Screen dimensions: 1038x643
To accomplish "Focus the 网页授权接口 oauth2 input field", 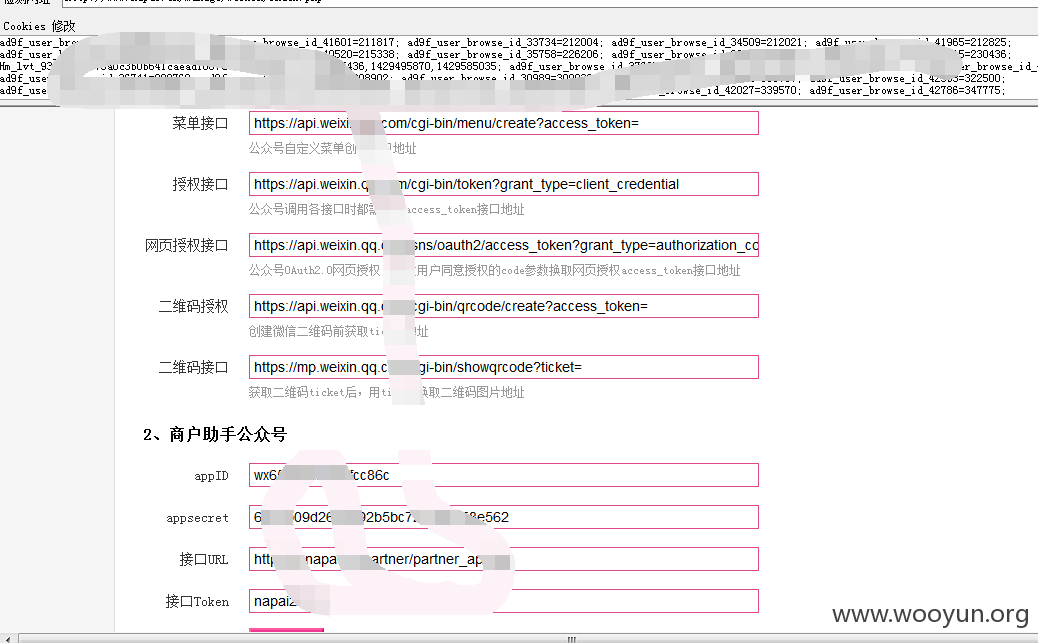I will pyautogui.click(x=503, y=245).
